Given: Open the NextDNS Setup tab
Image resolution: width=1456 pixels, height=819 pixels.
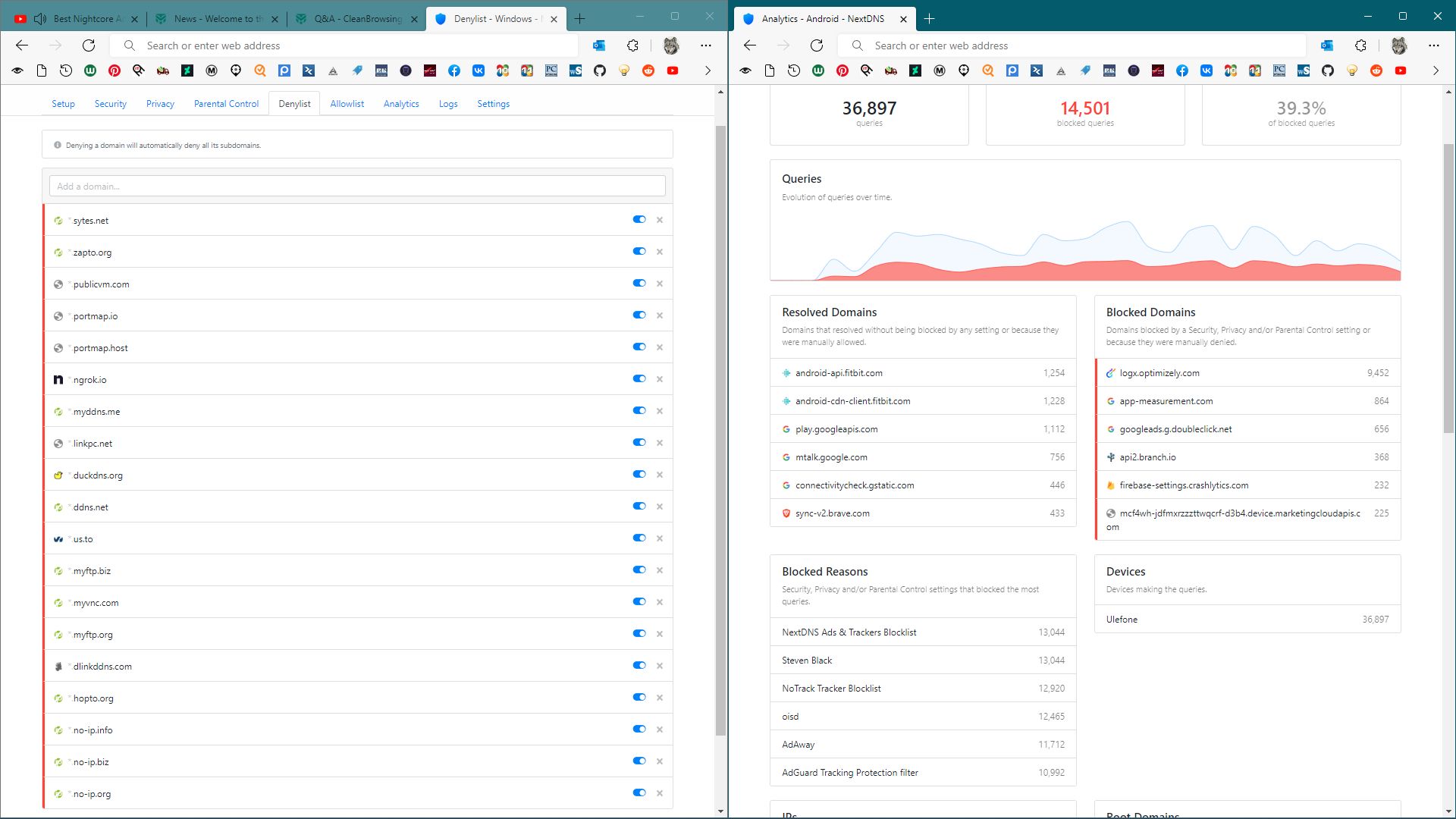Looking at the screenshot, I should (63, 104).
